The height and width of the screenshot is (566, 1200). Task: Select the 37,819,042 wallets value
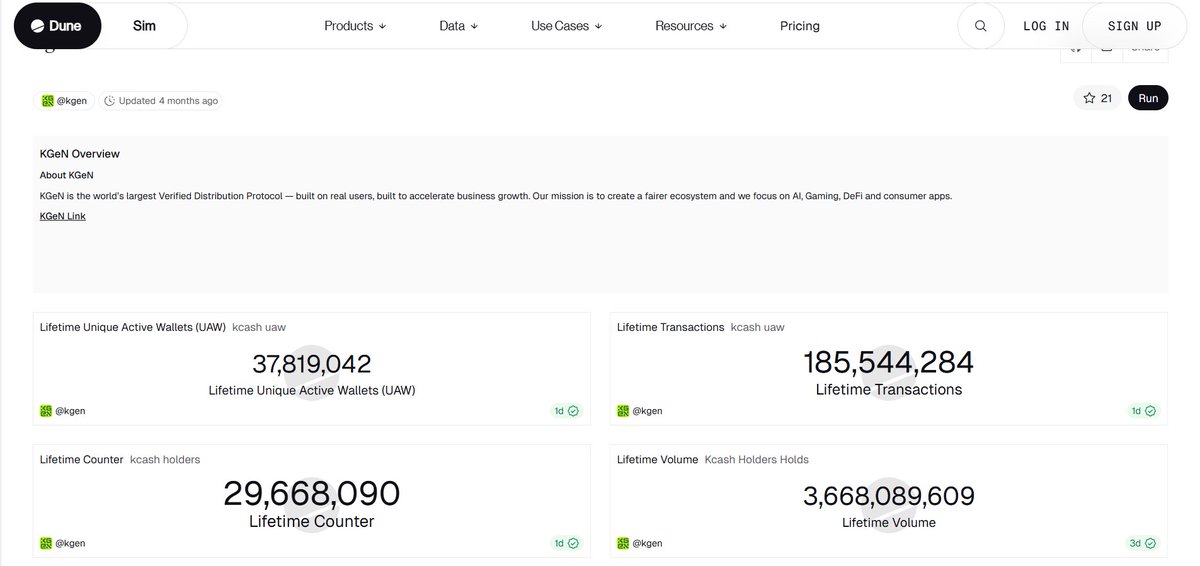(x=312, y=364)
